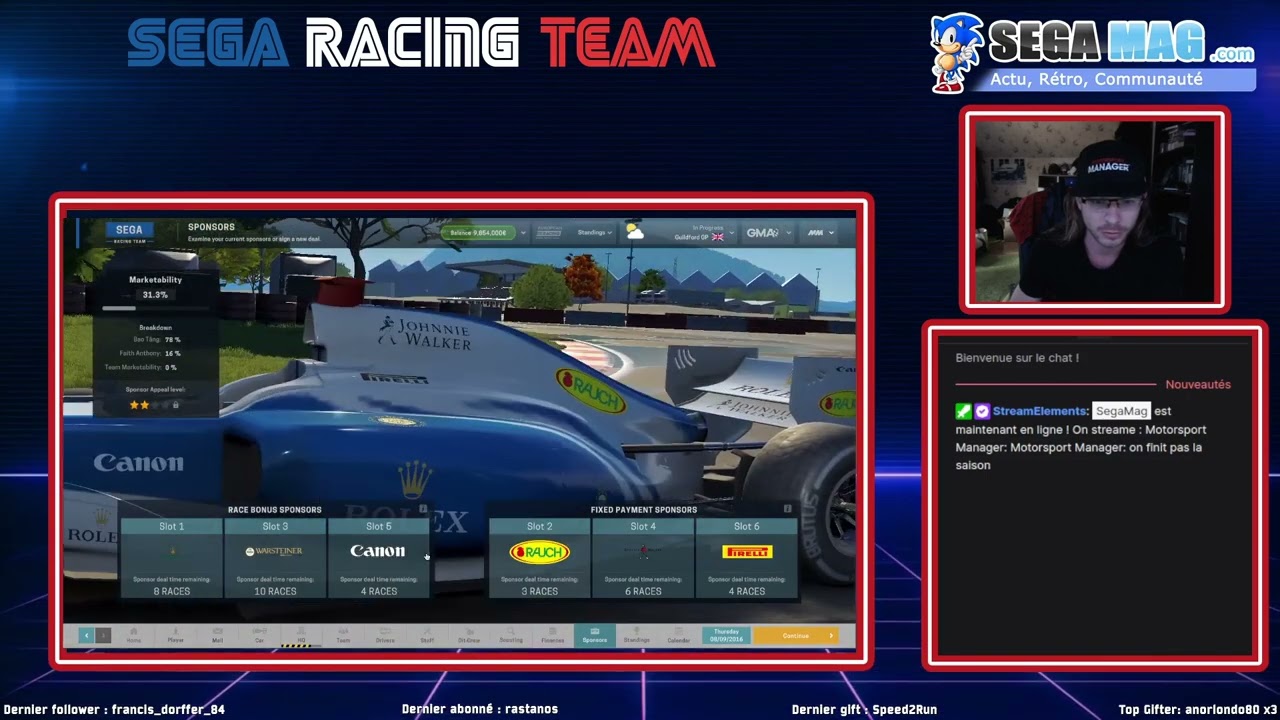Open the Standings icon in bottom bar

coord(637,636)
